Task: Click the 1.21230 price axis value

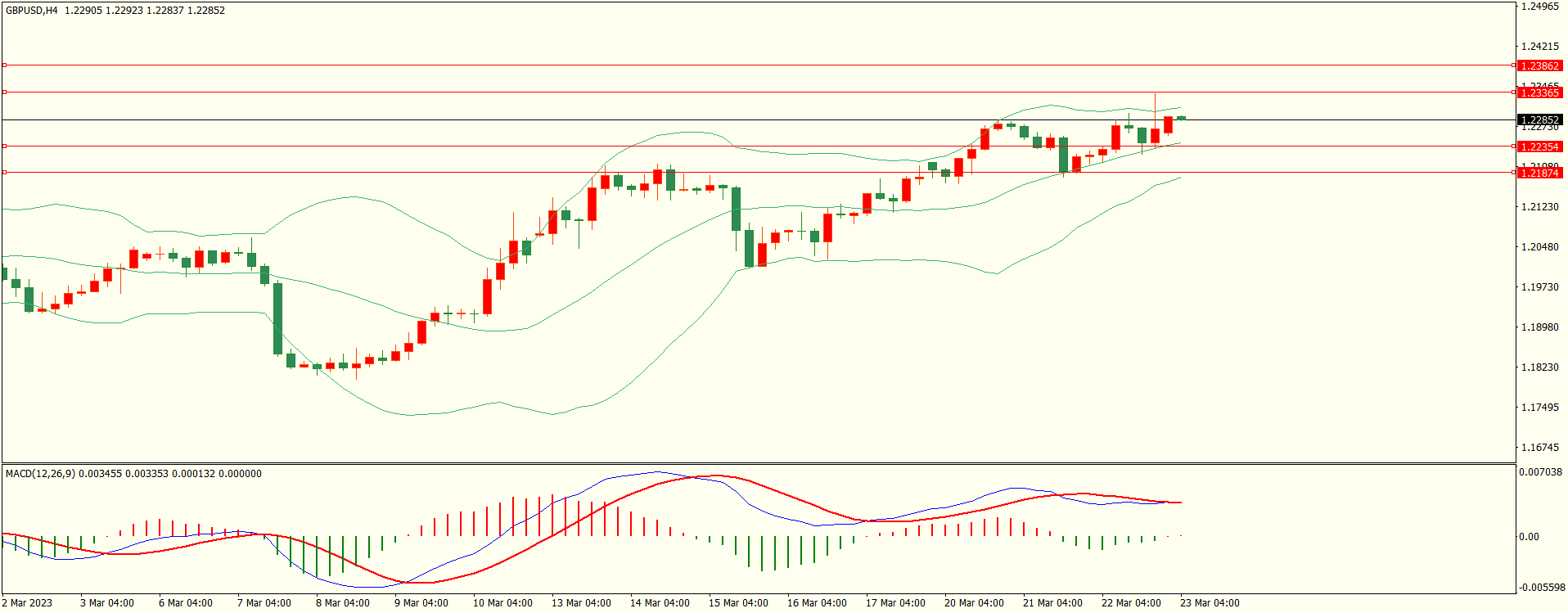Action: pos(1539,207)
